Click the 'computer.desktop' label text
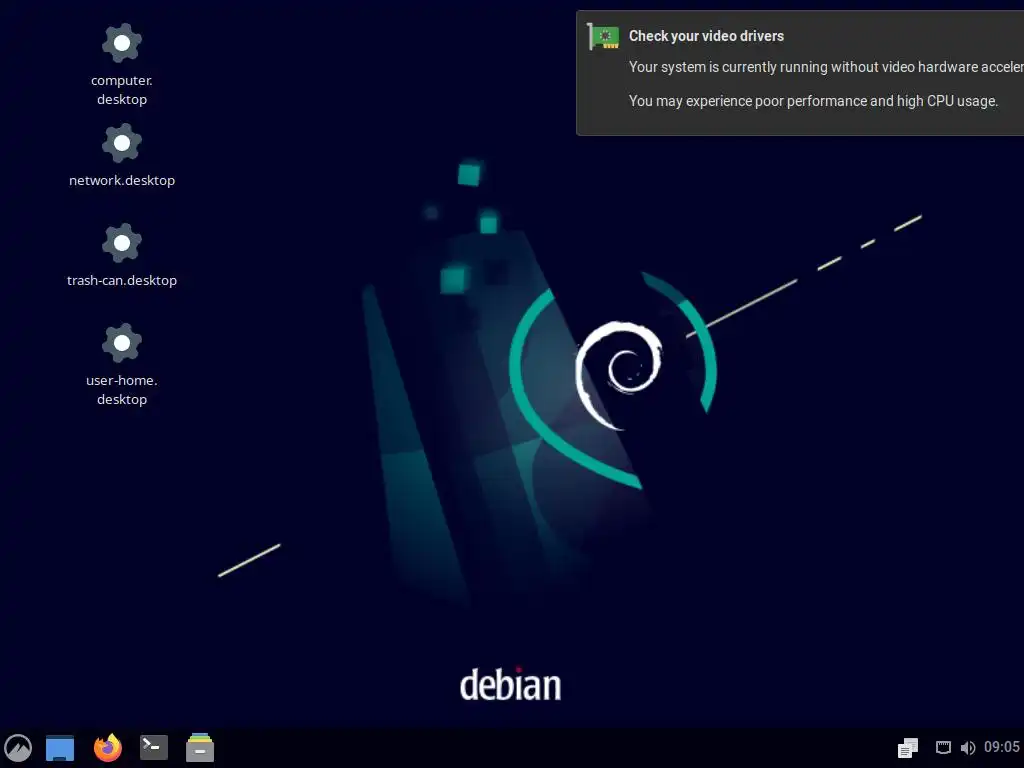 coord(121,90)
